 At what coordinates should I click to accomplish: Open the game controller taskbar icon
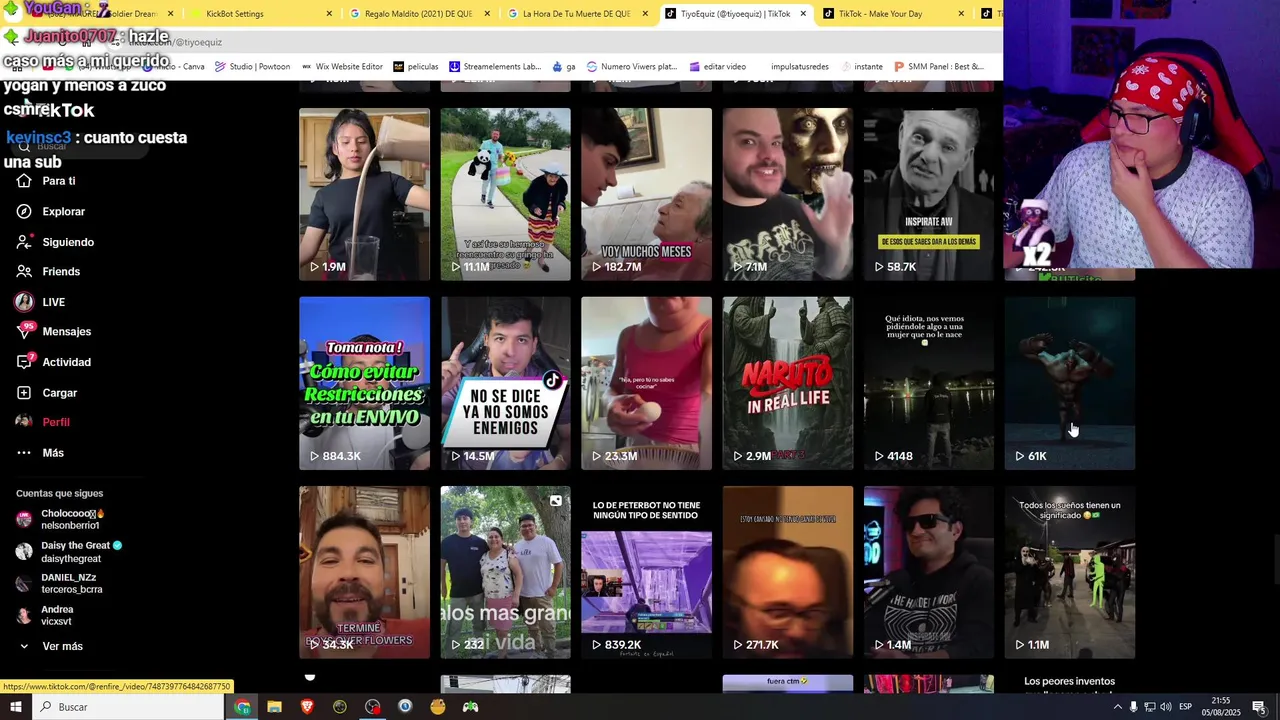pyautogui.click(x=470, y=707)
